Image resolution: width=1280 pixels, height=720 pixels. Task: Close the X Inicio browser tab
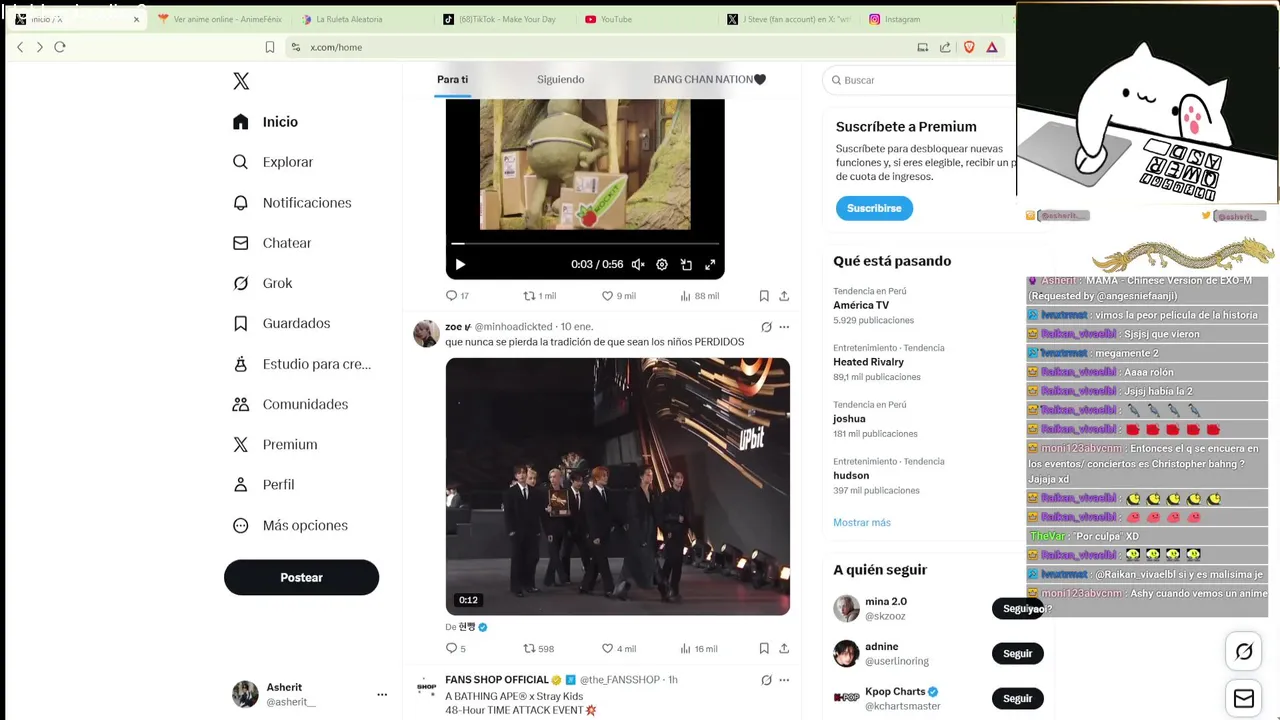tap(136, 19)
